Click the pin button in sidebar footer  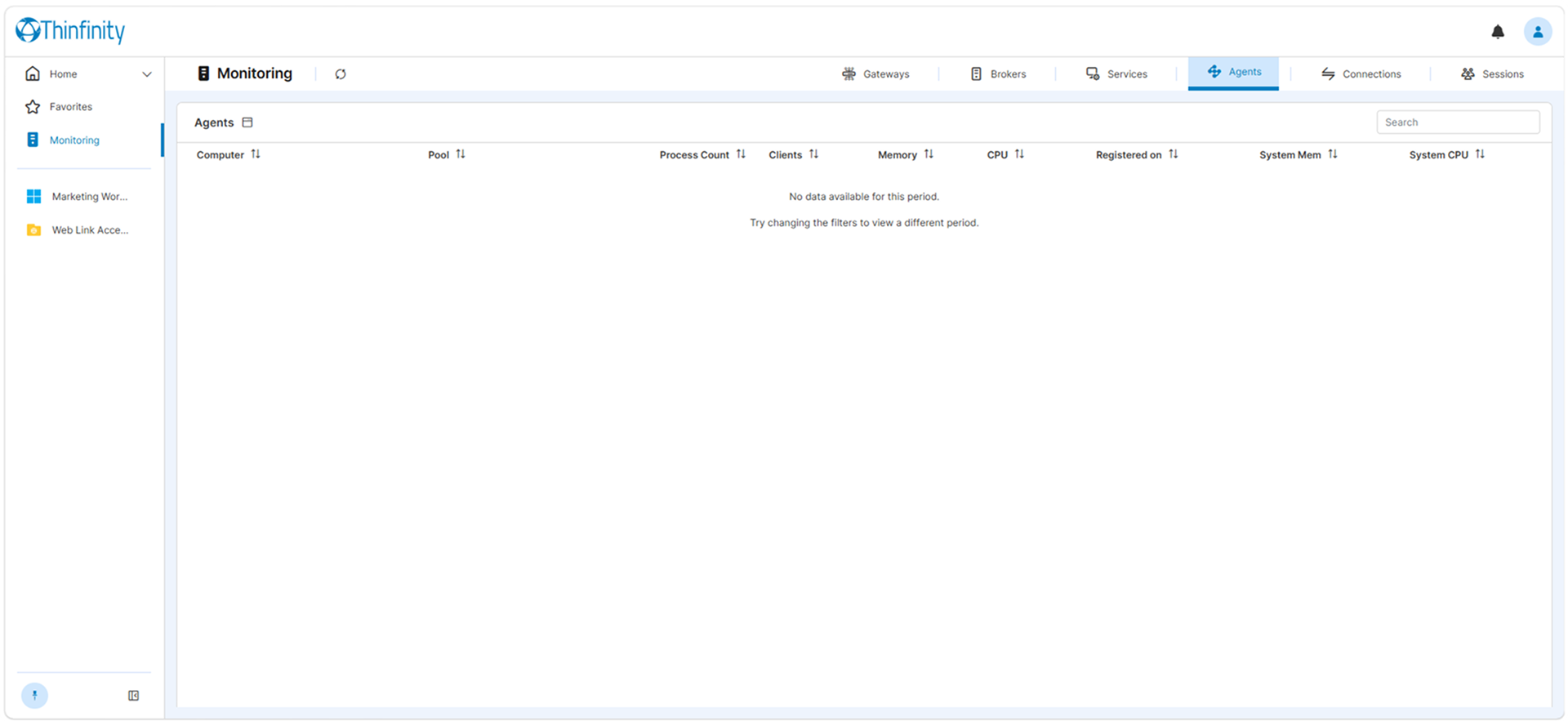pyautogui.click(x=34, y=696)
